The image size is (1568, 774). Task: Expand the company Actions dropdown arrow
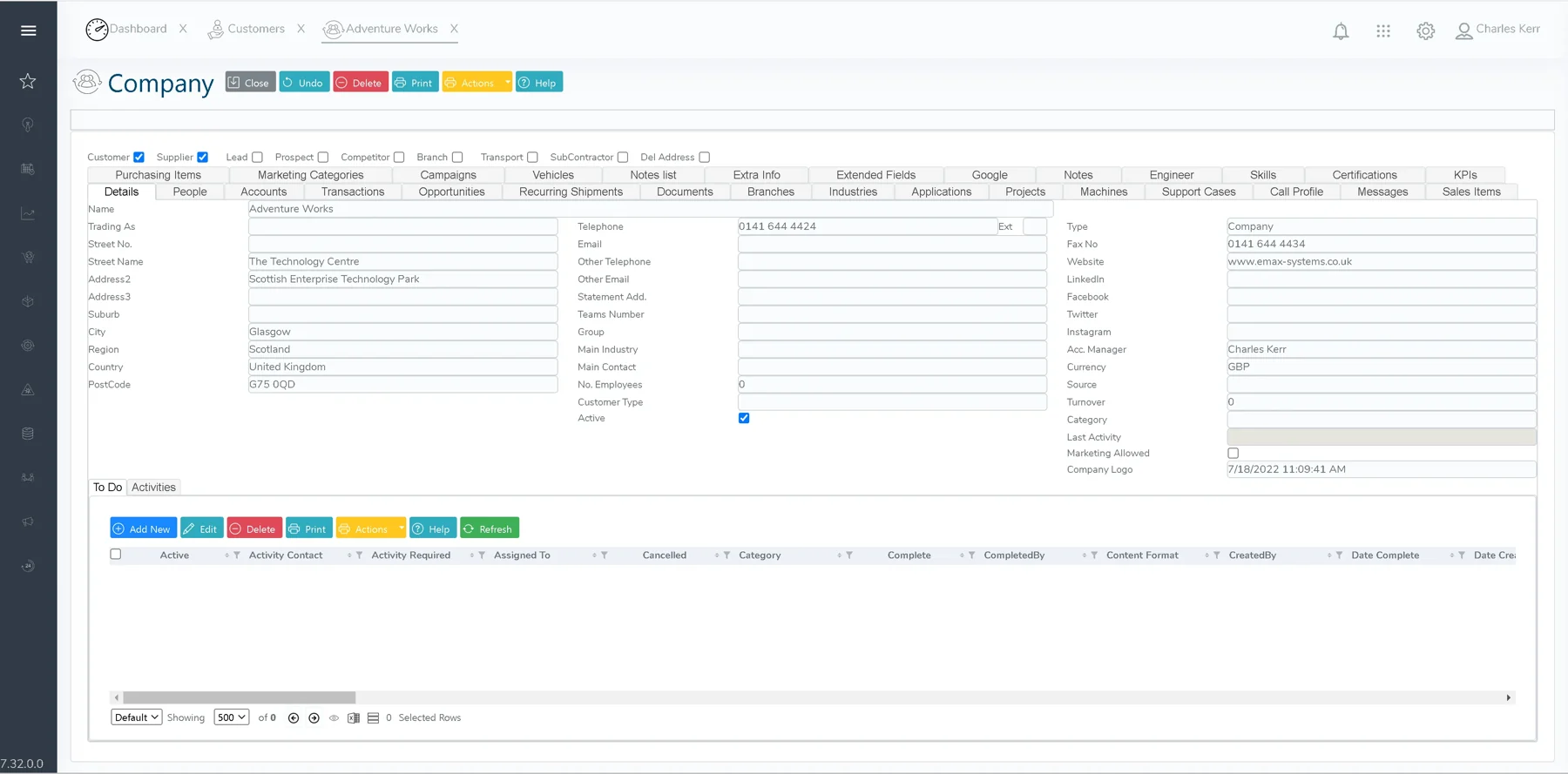coord(507,83)
